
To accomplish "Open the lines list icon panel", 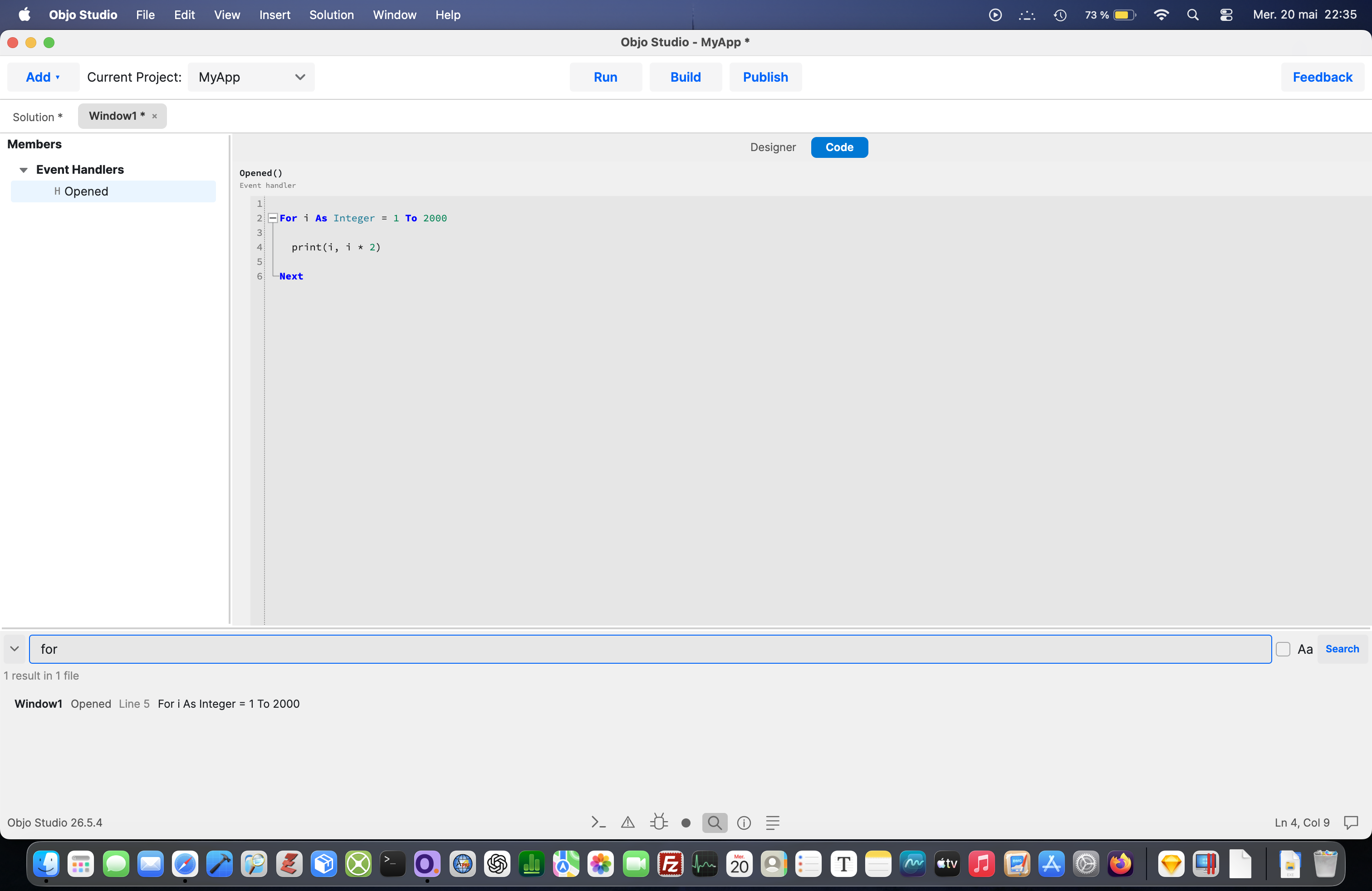I will (773, 822).
